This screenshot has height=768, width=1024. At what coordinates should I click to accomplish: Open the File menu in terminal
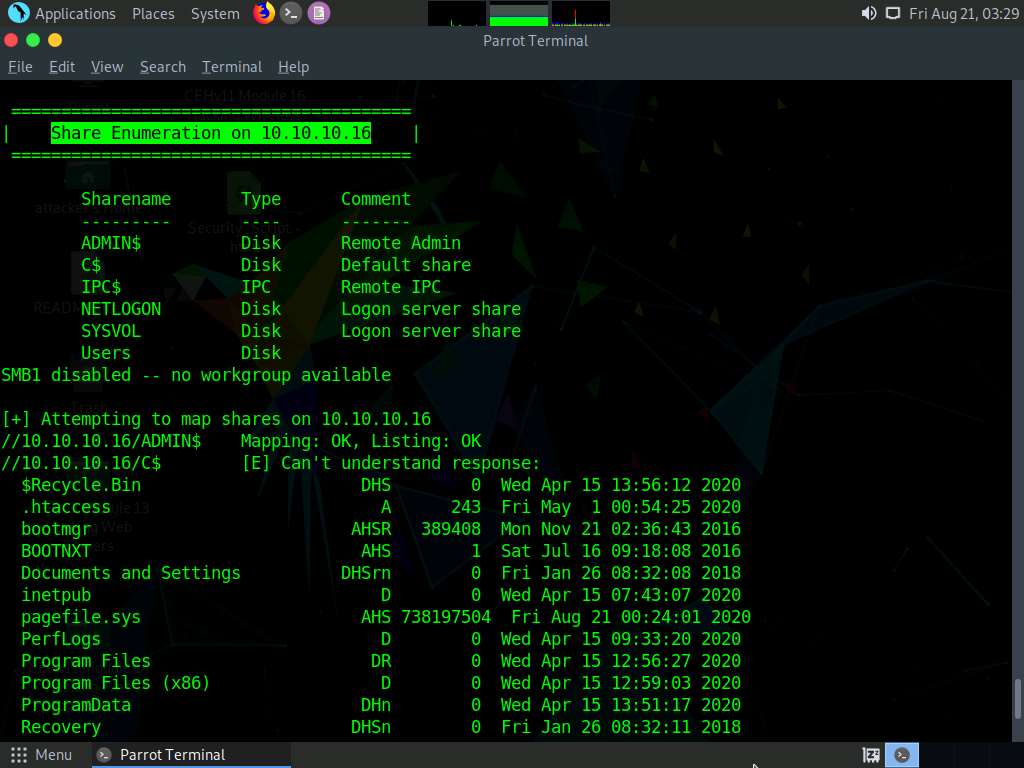(x=20, y=67)
